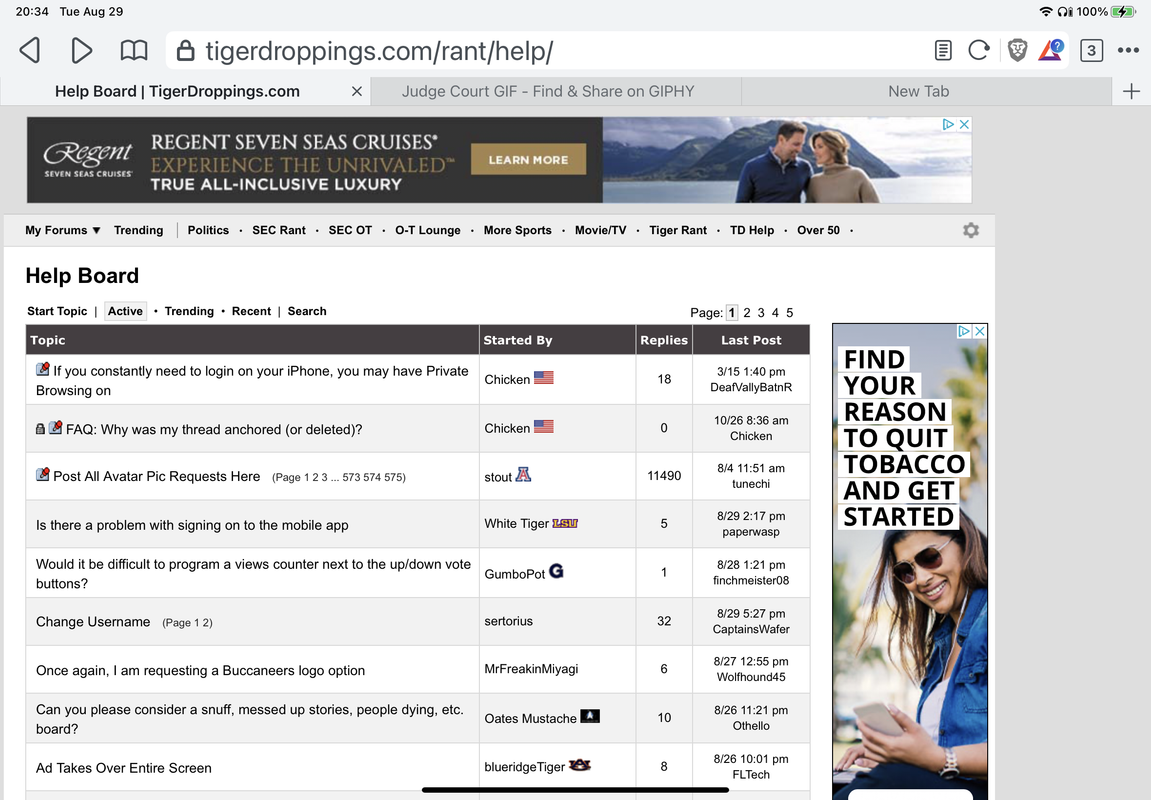Click Chicken's US flag icon in FAQ row
This screenshot has height=800, width=1151.
click(543, 426)
